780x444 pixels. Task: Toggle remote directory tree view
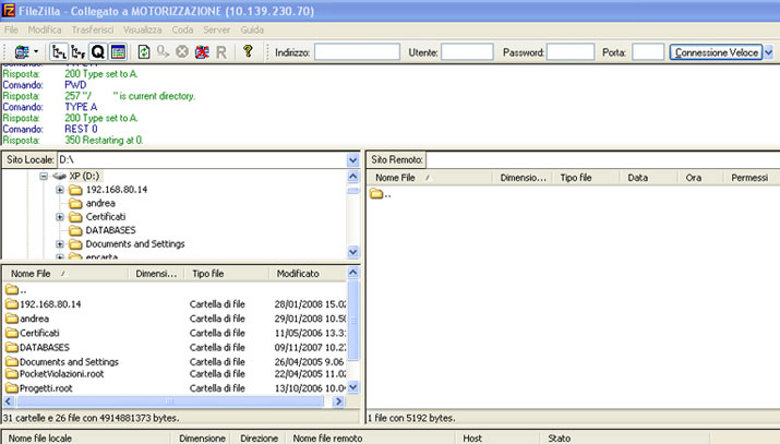(78, 52)
